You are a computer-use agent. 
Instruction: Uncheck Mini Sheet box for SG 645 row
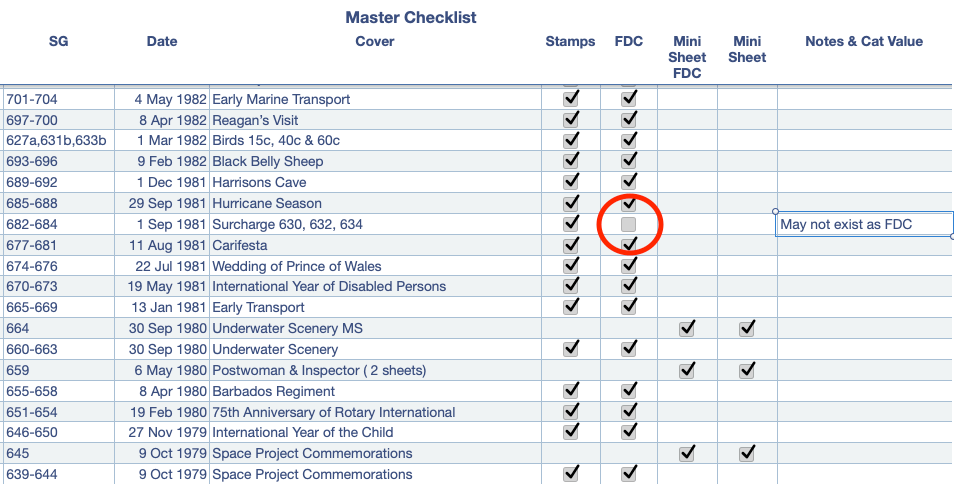(x=747, y=453)
